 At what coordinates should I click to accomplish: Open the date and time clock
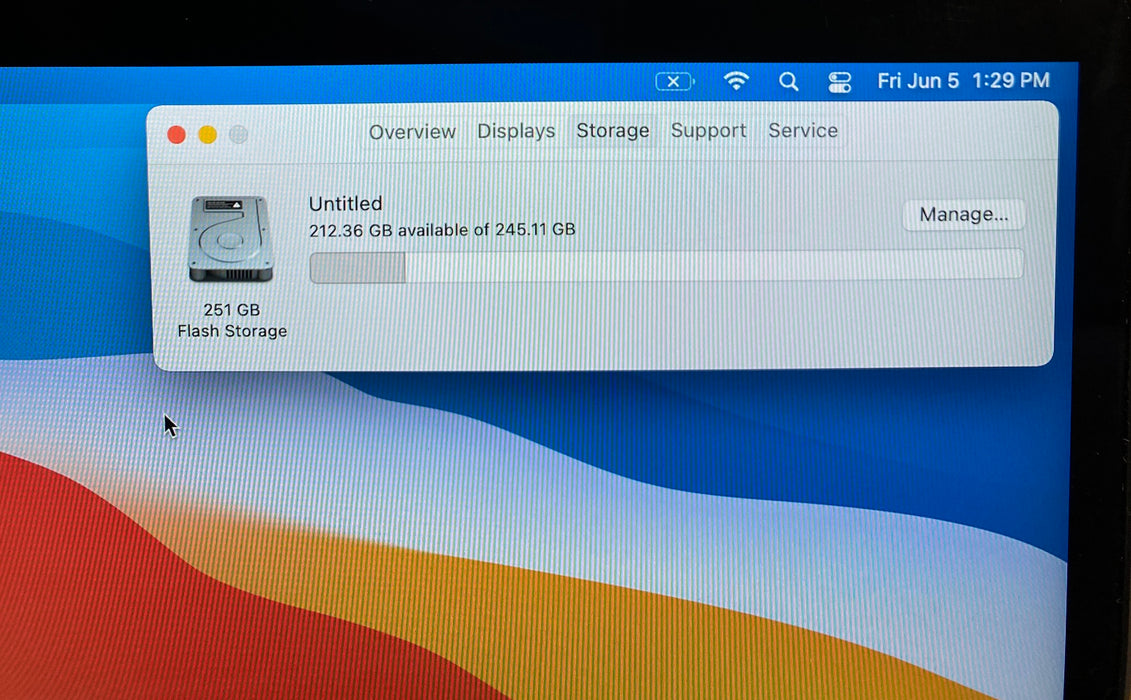pyautogui.click(x=963, y=81)
